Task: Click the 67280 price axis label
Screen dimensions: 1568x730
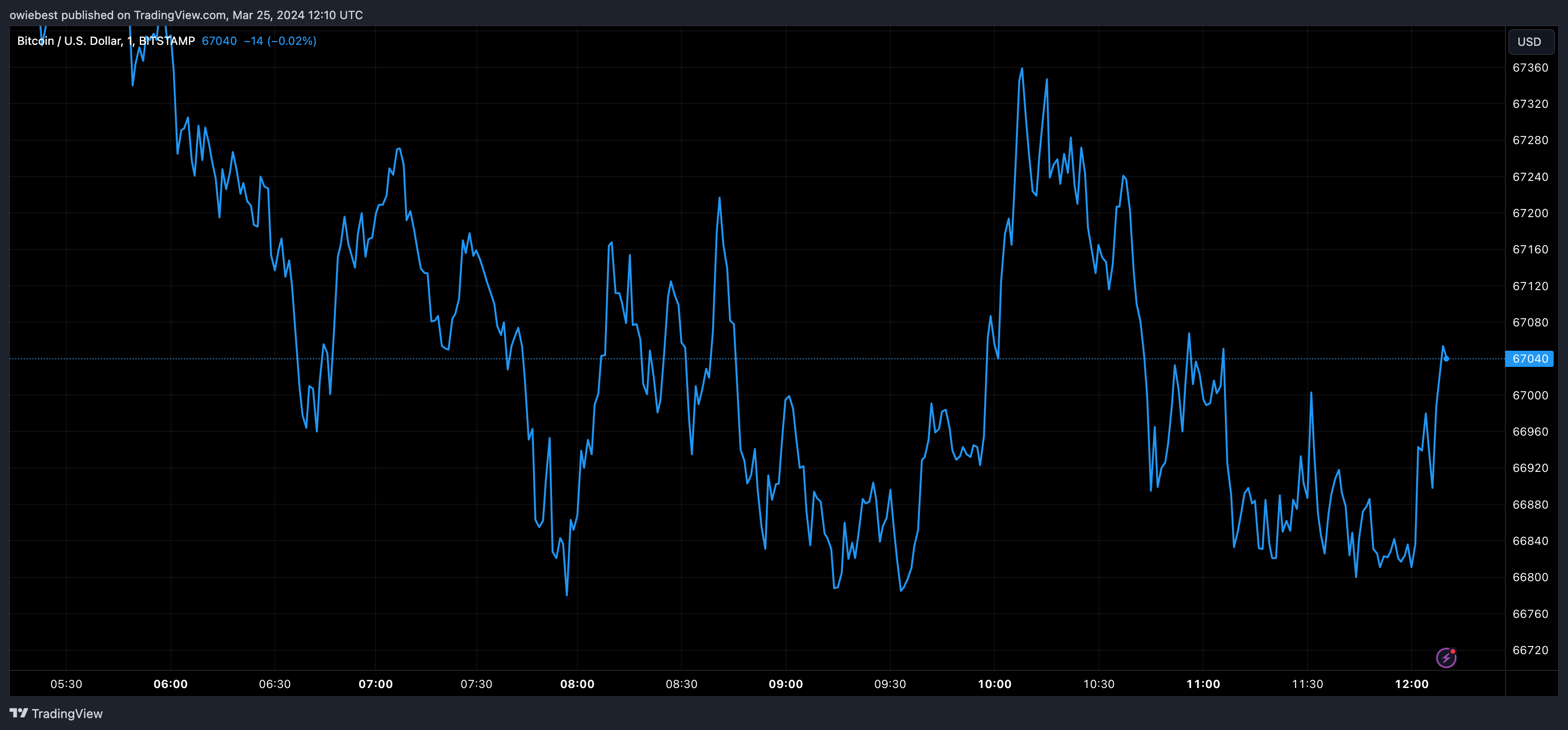Action: [1530, 140]
